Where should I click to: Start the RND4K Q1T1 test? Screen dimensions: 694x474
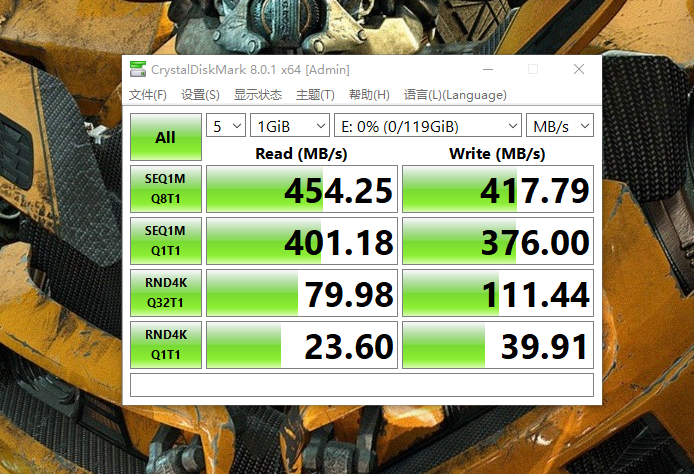[166, 345]
